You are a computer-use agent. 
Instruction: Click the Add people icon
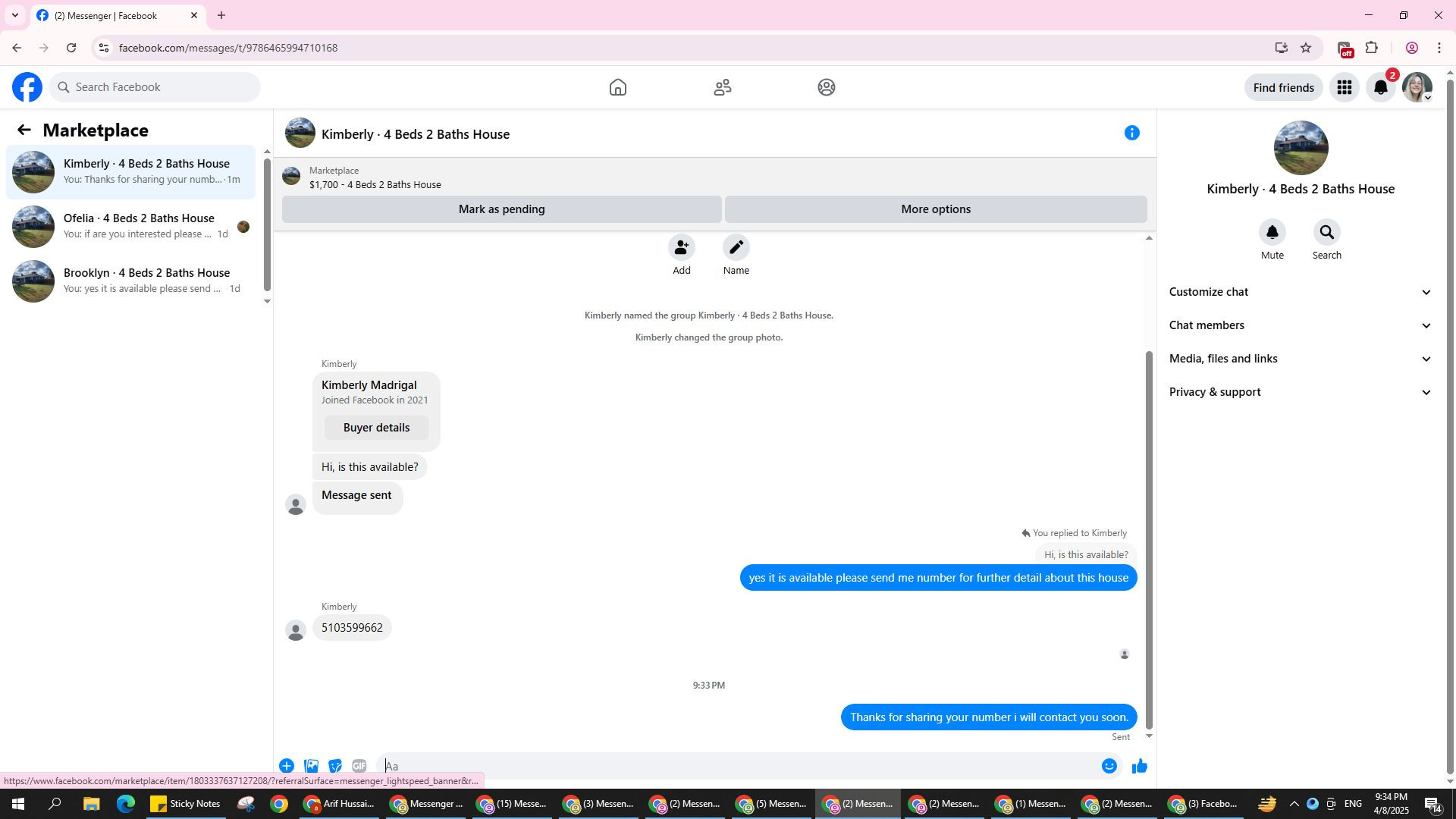click(x=681, y=247)
